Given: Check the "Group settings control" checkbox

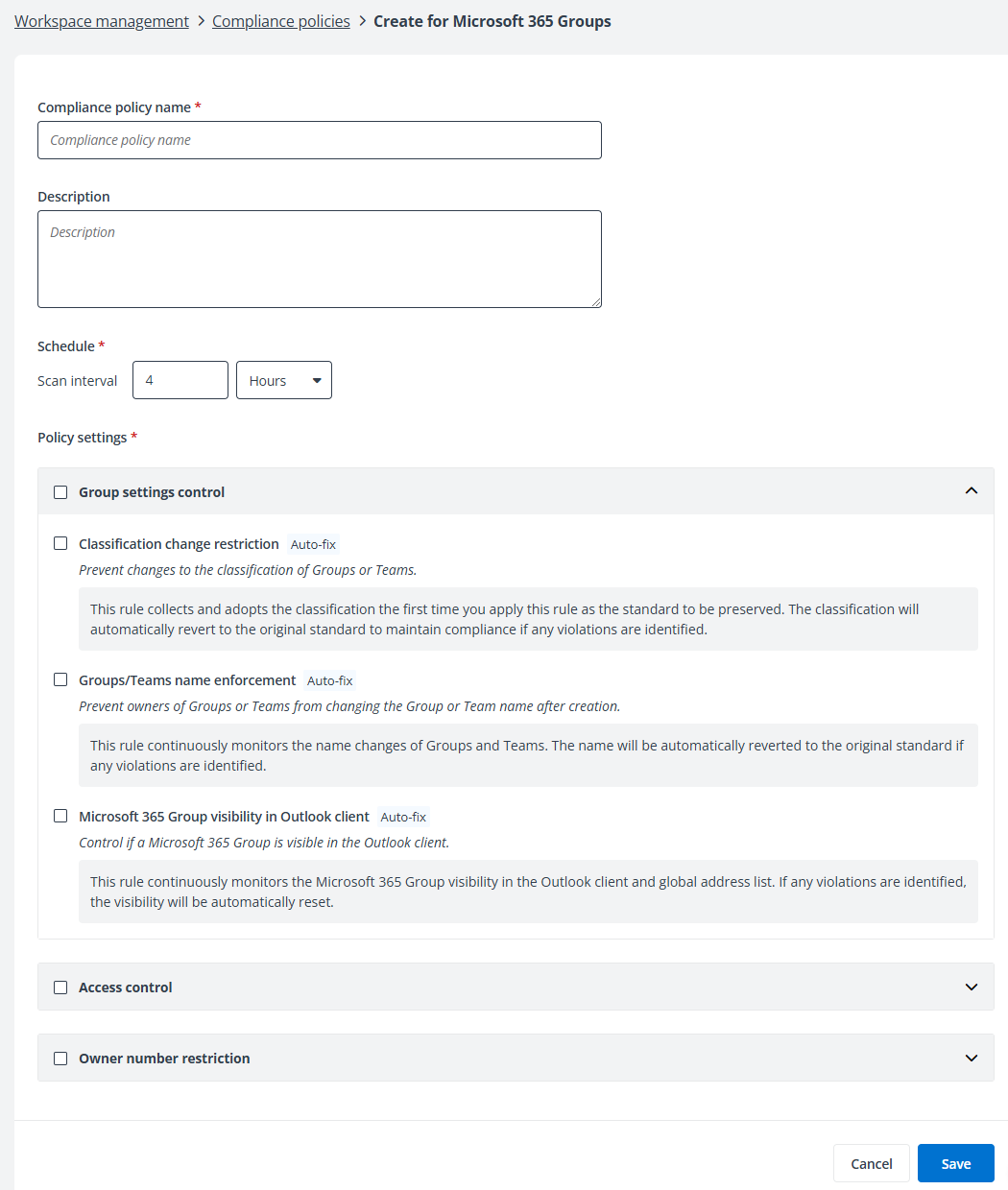Looking at the screenshot, I should [x=60, y=491].
